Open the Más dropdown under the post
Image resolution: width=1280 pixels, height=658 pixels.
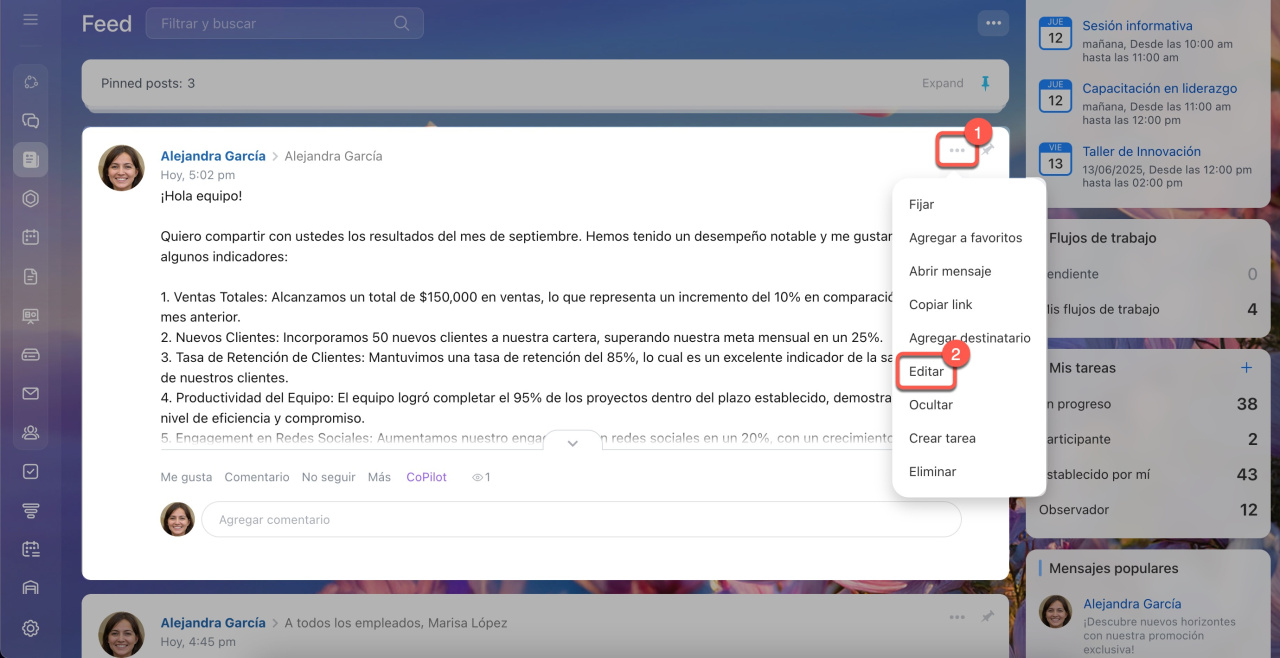click(379, 477)
